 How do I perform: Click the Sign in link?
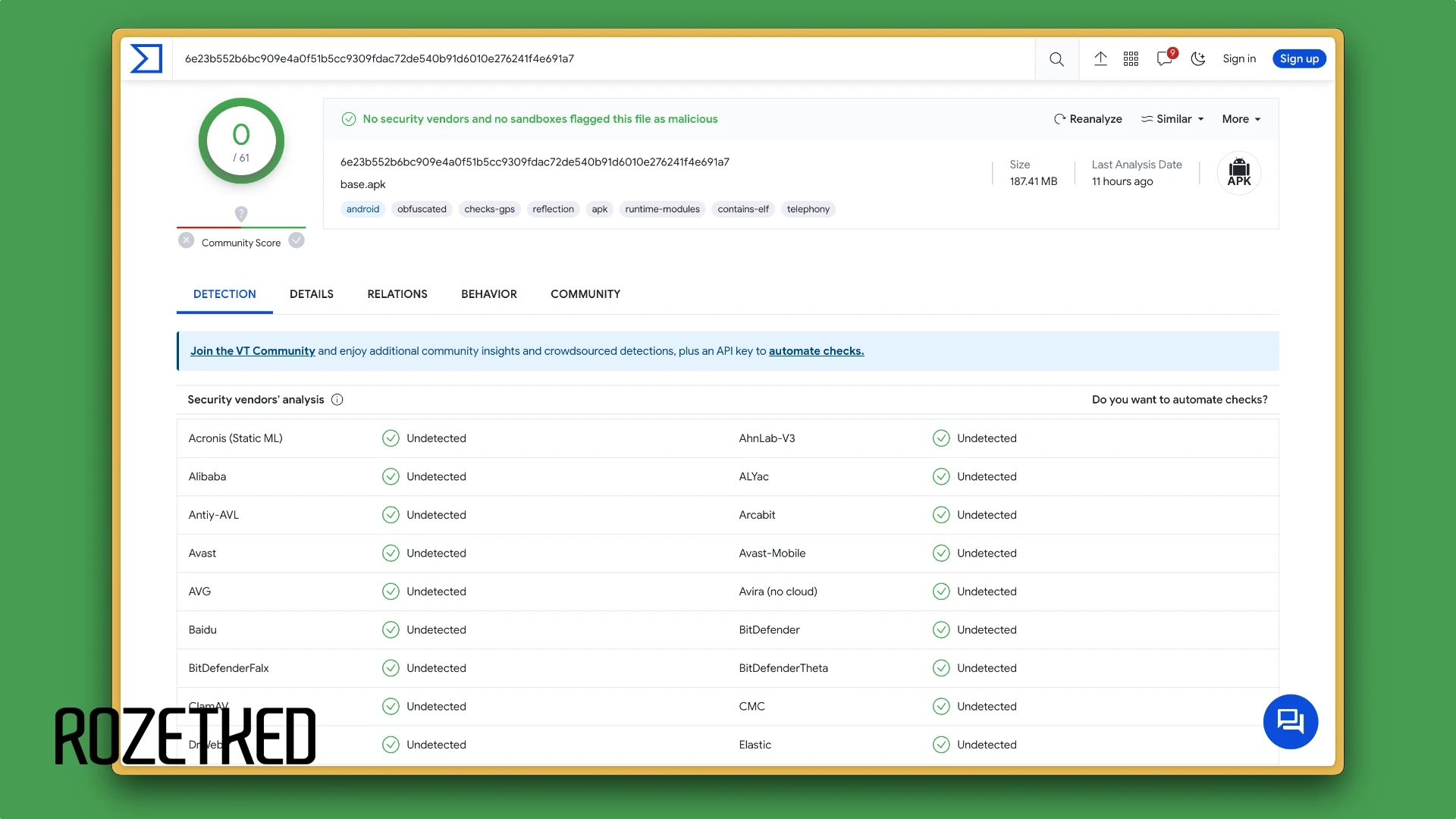point(1239,58)
